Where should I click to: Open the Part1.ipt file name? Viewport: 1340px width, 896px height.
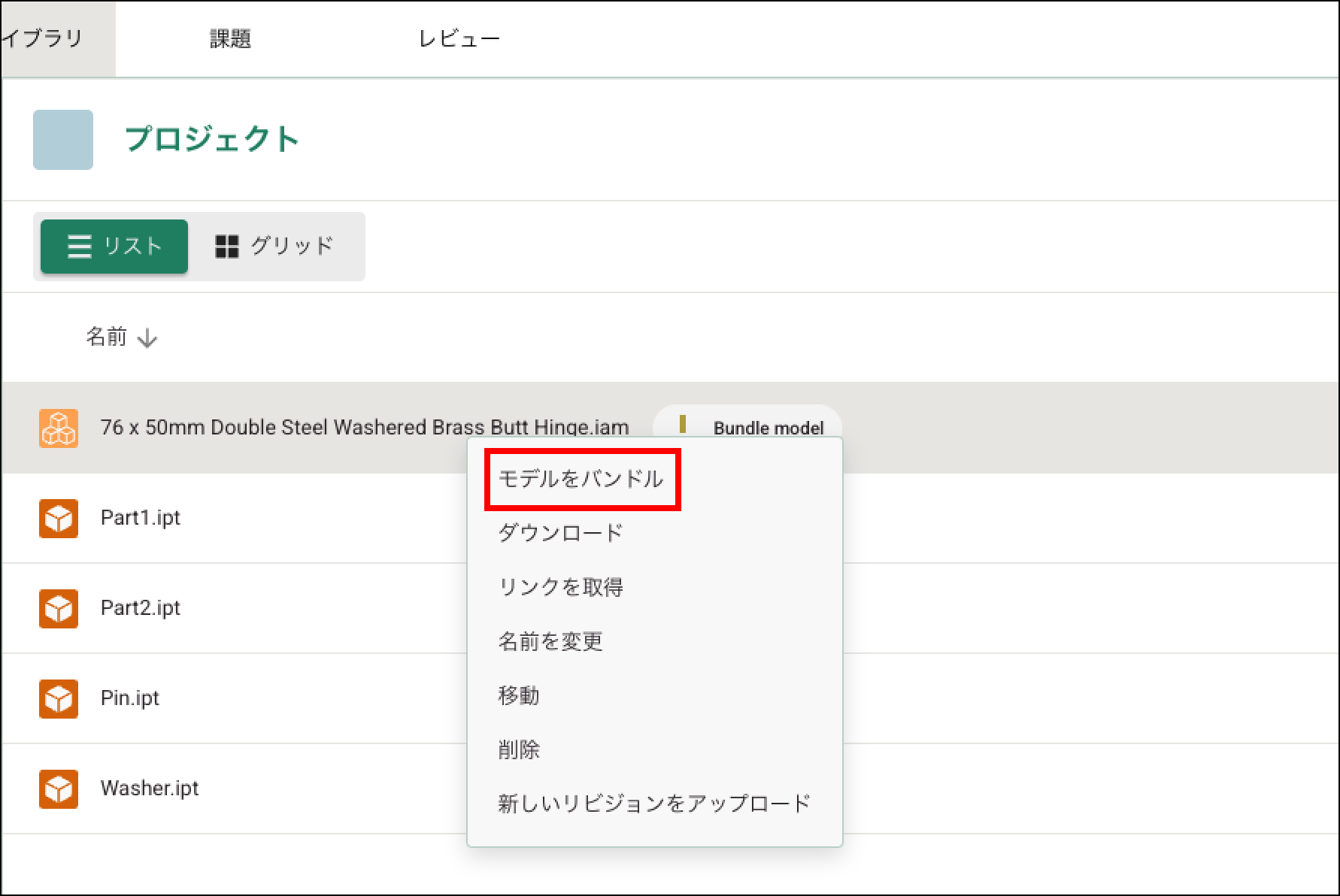(141, 518)
